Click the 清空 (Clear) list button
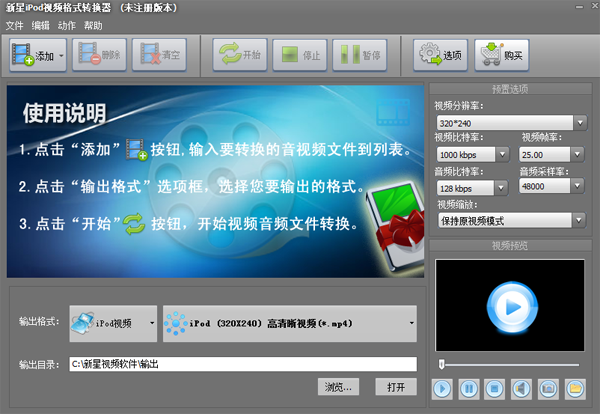This screenshot has width=600, height=414. click(x=160, y=55)
